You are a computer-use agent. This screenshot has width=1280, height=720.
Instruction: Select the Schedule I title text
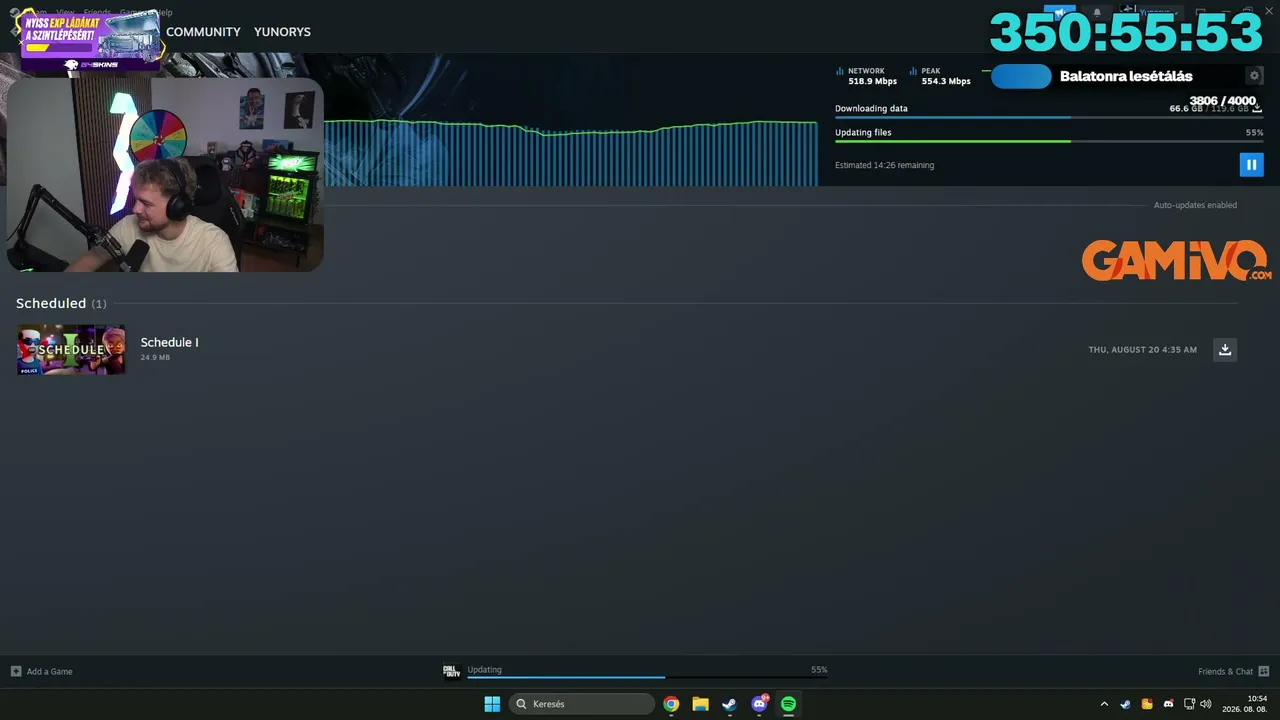click(169, 342)
